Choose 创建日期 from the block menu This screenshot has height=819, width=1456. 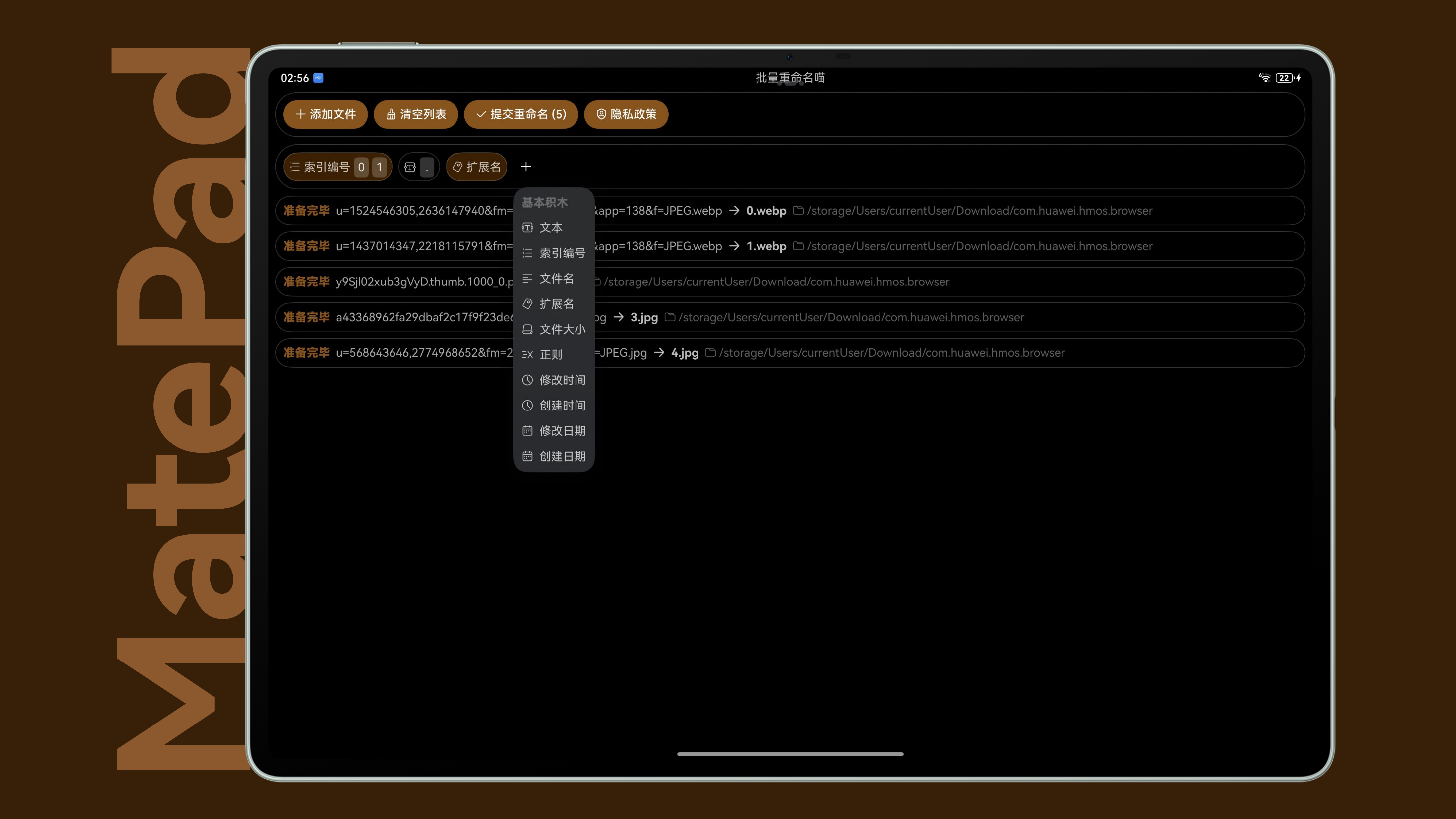coord(554,457)
